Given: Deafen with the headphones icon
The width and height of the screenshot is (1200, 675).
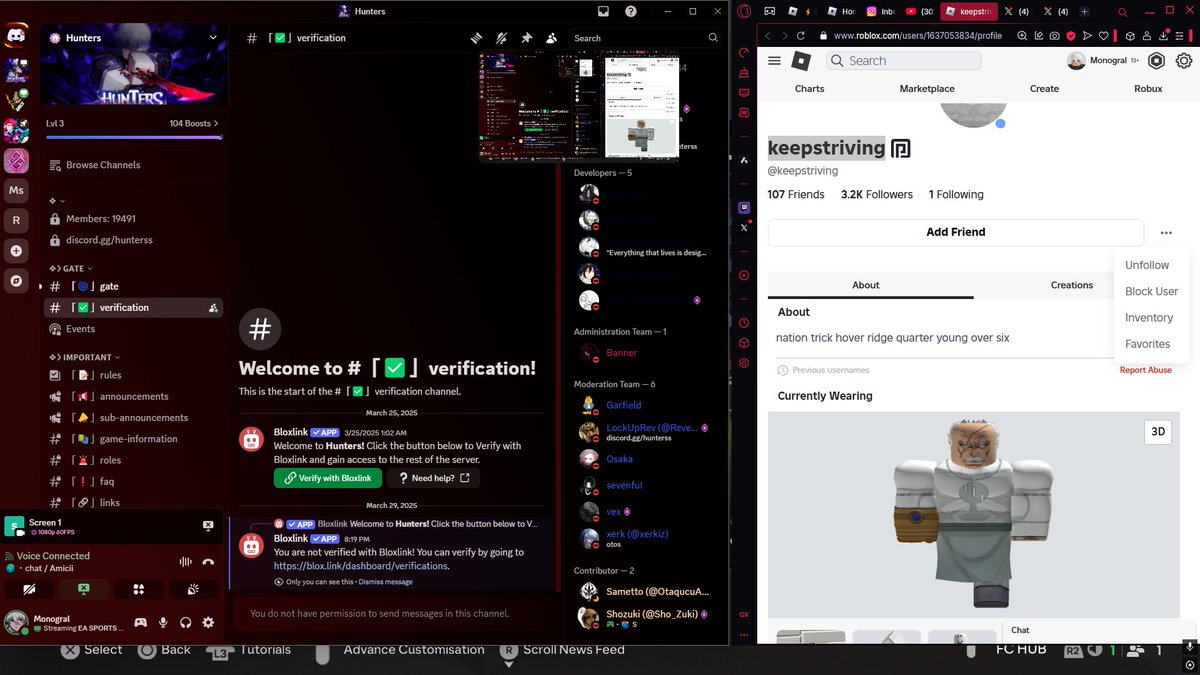Looking at the screenshot, I should click(186, 622).
